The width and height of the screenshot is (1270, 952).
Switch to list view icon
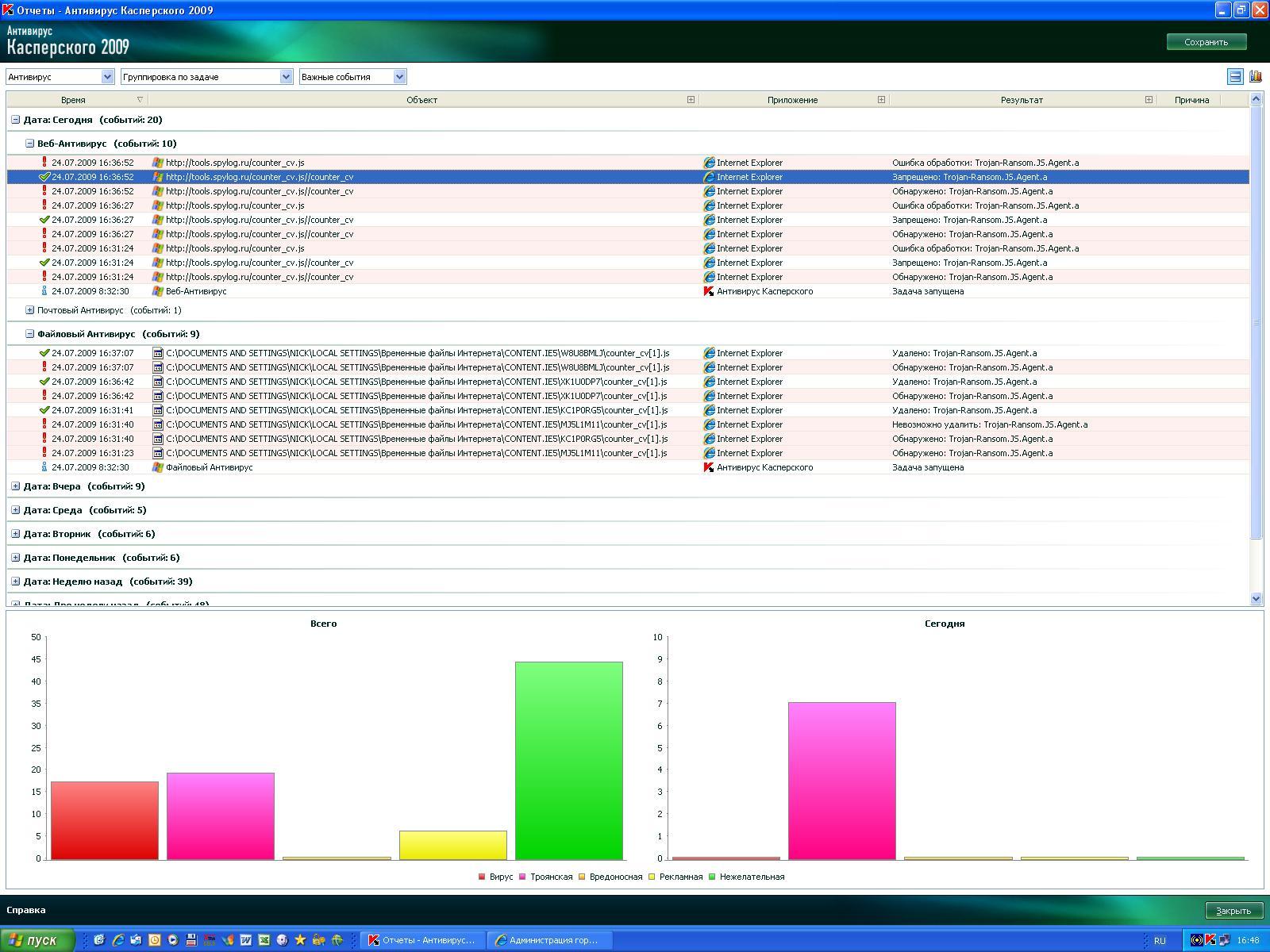(1235, 76)
